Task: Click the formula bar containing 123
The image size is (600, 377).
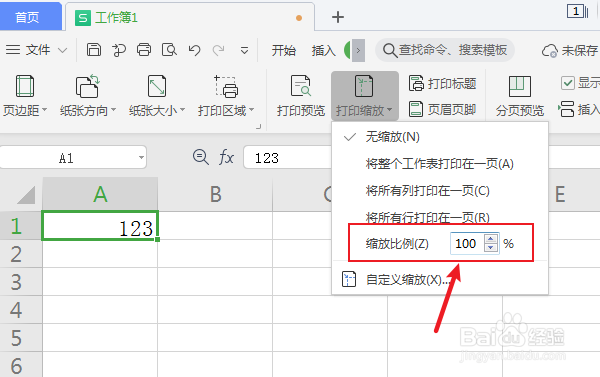Action: 287,157
